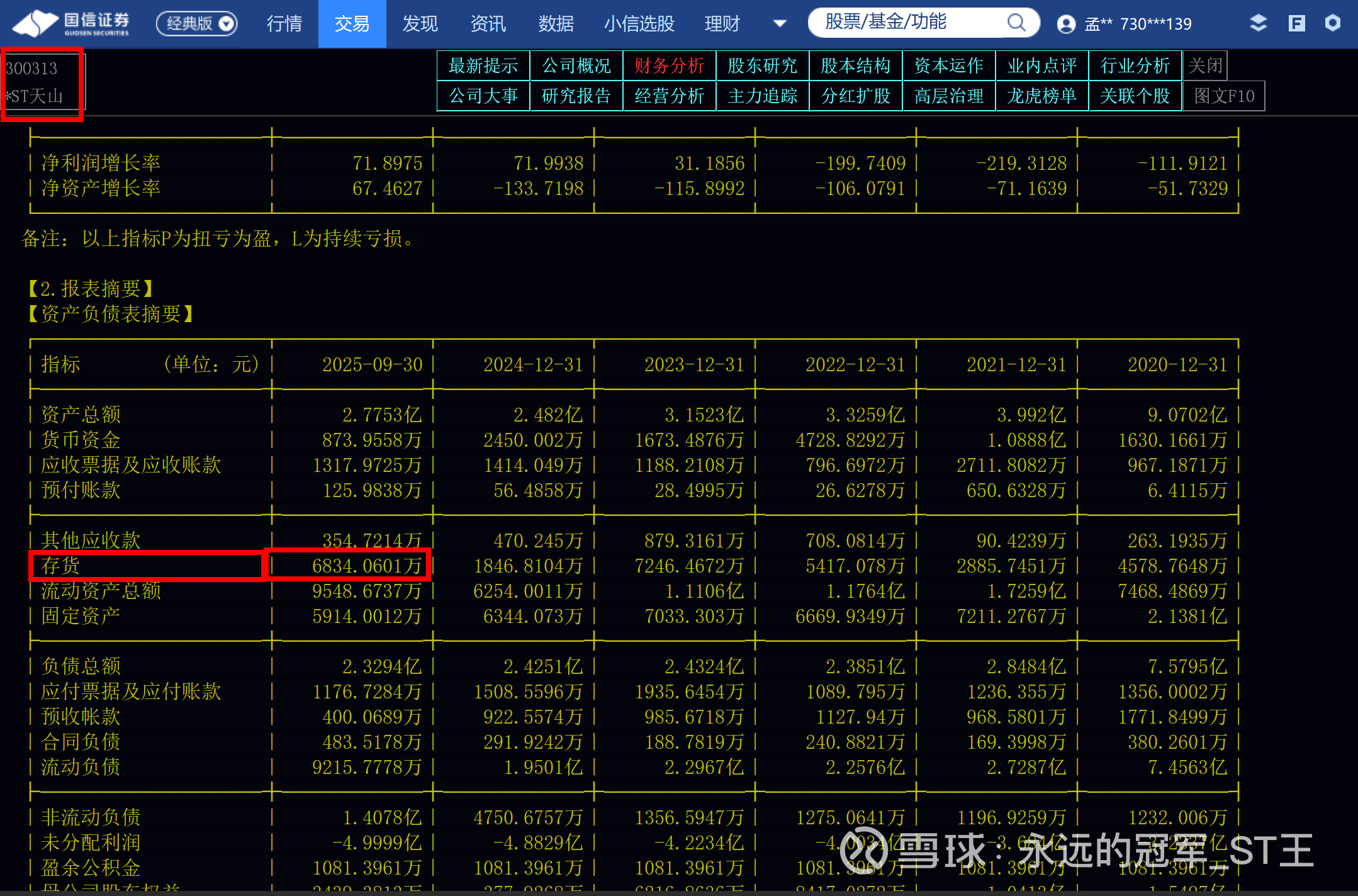Click the Guosen Securities logo
Viewport: 1358px width, 896px height.
pos(71,24)
